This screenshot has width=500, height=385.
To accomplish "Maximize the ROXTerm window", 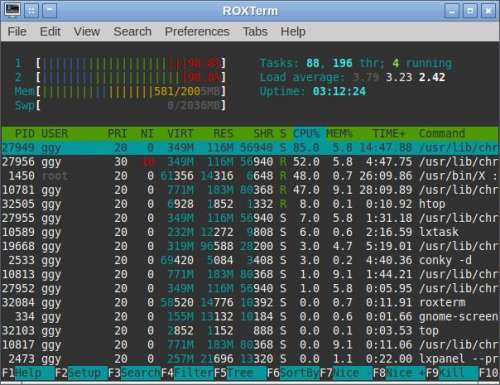I will point(470,11).
